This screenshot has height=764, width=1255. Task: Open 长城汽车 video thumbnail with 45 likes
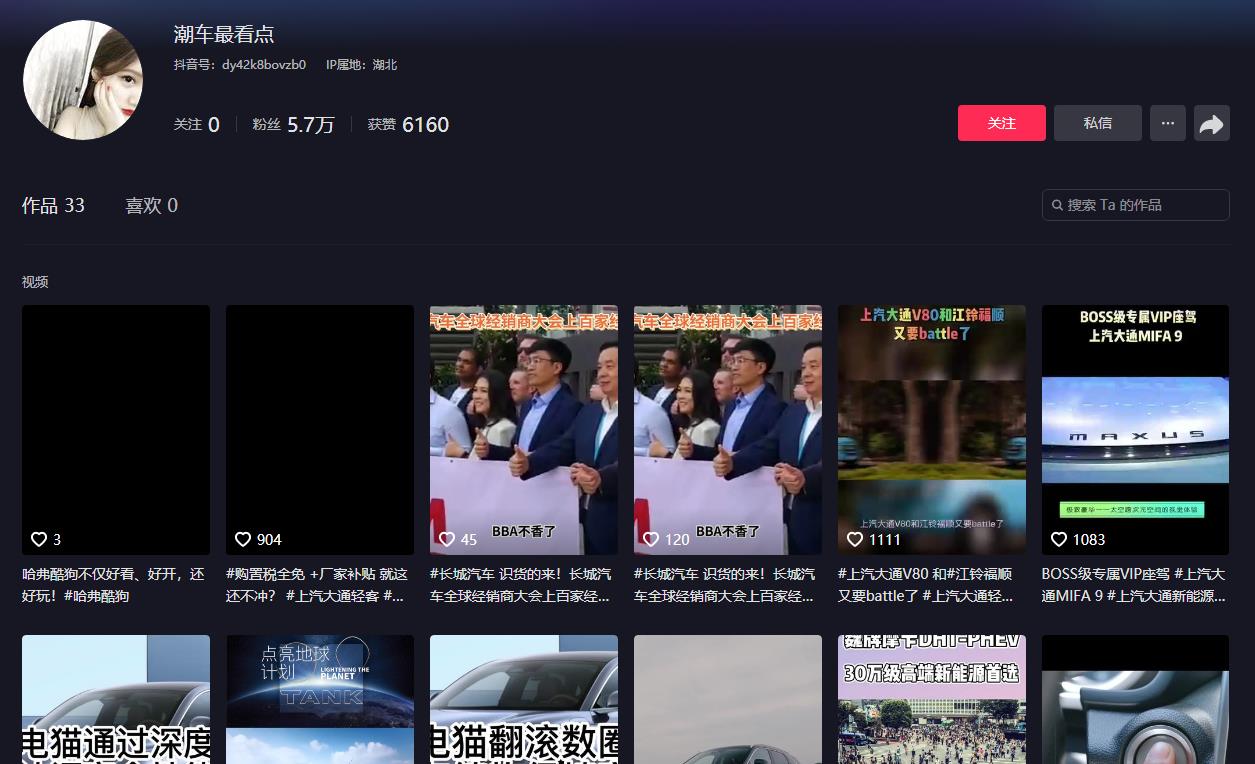click(524, 430)
